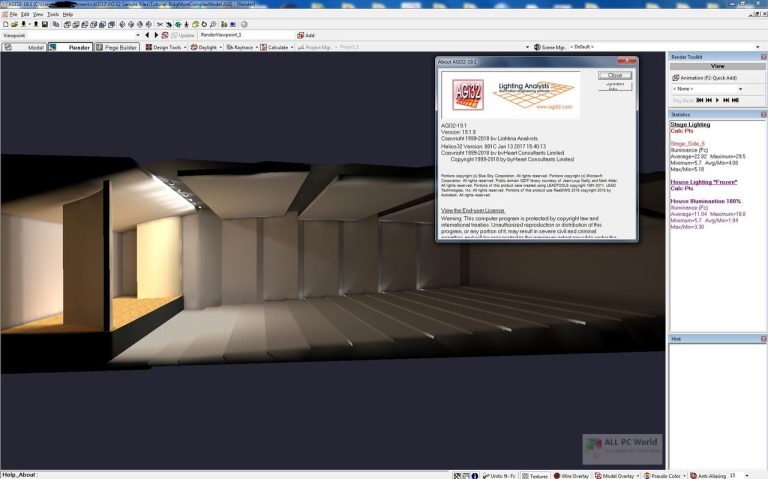Click the button below Close in About dialog
Viewport: 768px width, 479px height.
click(615, 86)
